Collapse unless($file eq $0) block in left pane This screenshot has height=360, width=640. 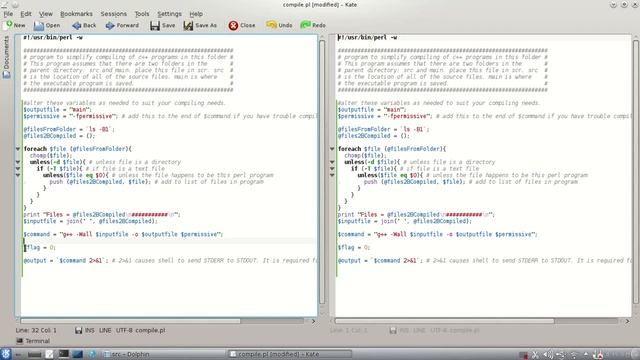(18, 175)
